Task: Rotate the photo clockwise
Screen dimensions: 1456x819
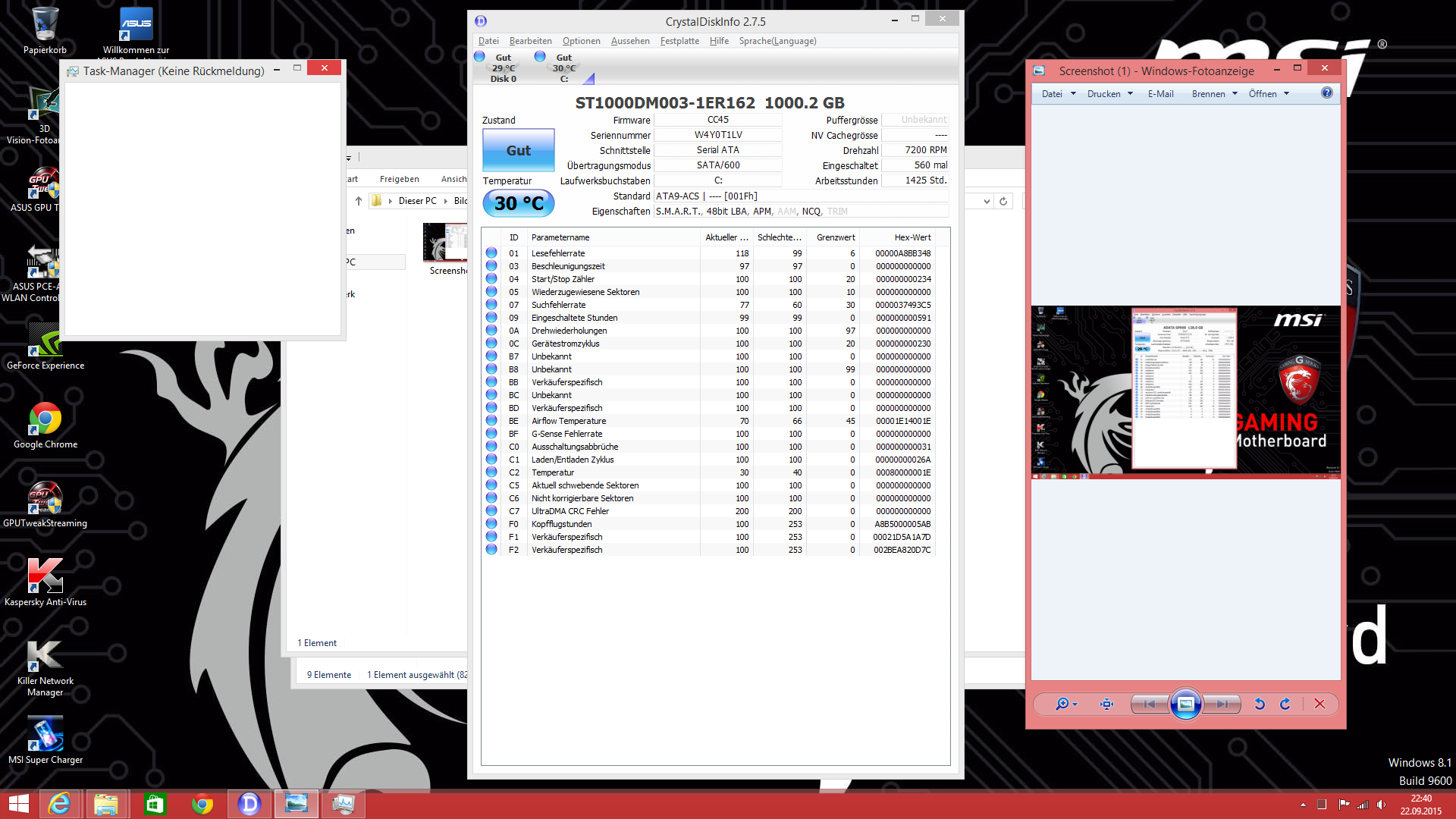Action: (1285, 704)
